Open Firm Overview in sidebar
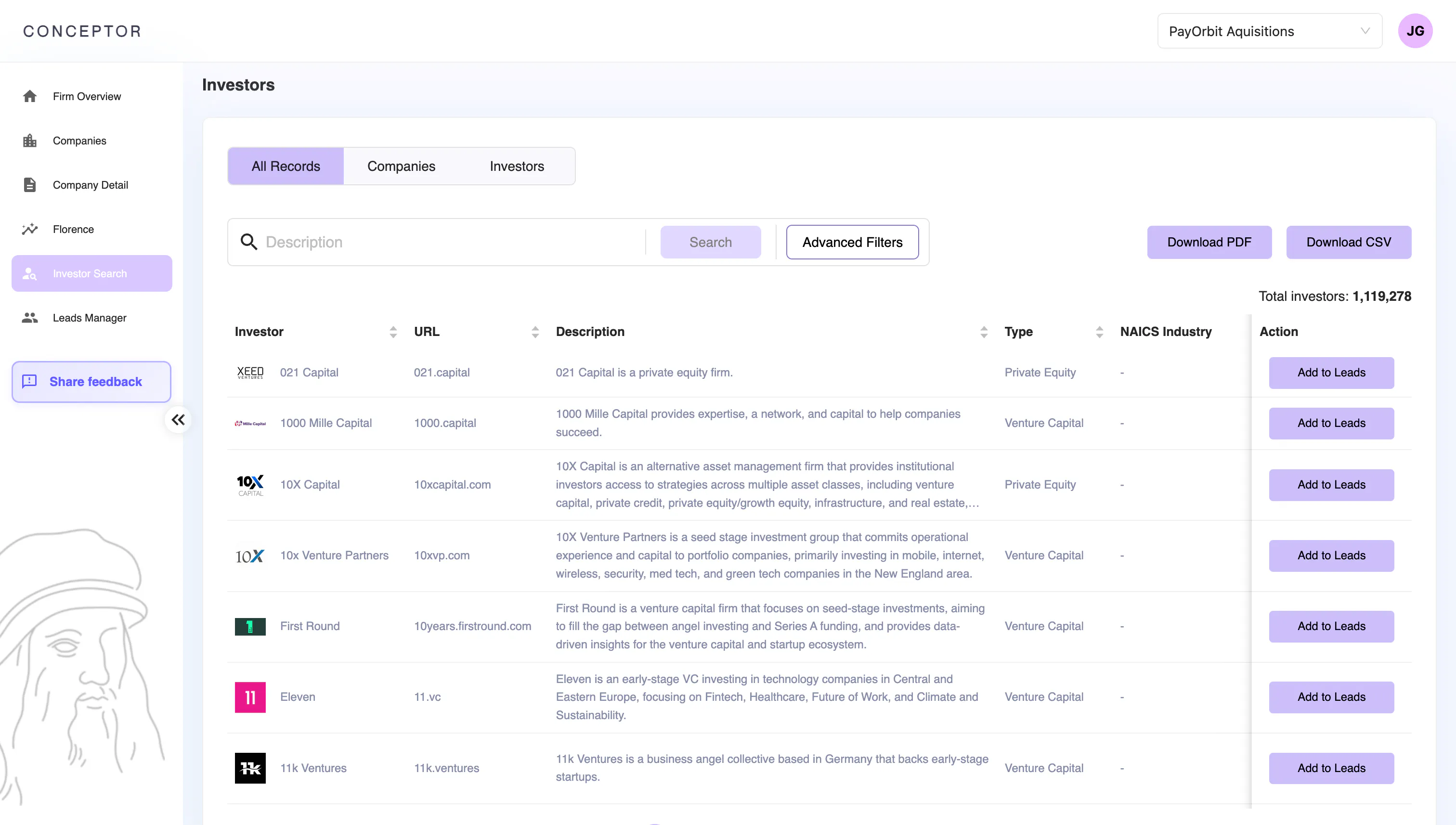This screenshot has width=1456, height=825. pos(92,96)
